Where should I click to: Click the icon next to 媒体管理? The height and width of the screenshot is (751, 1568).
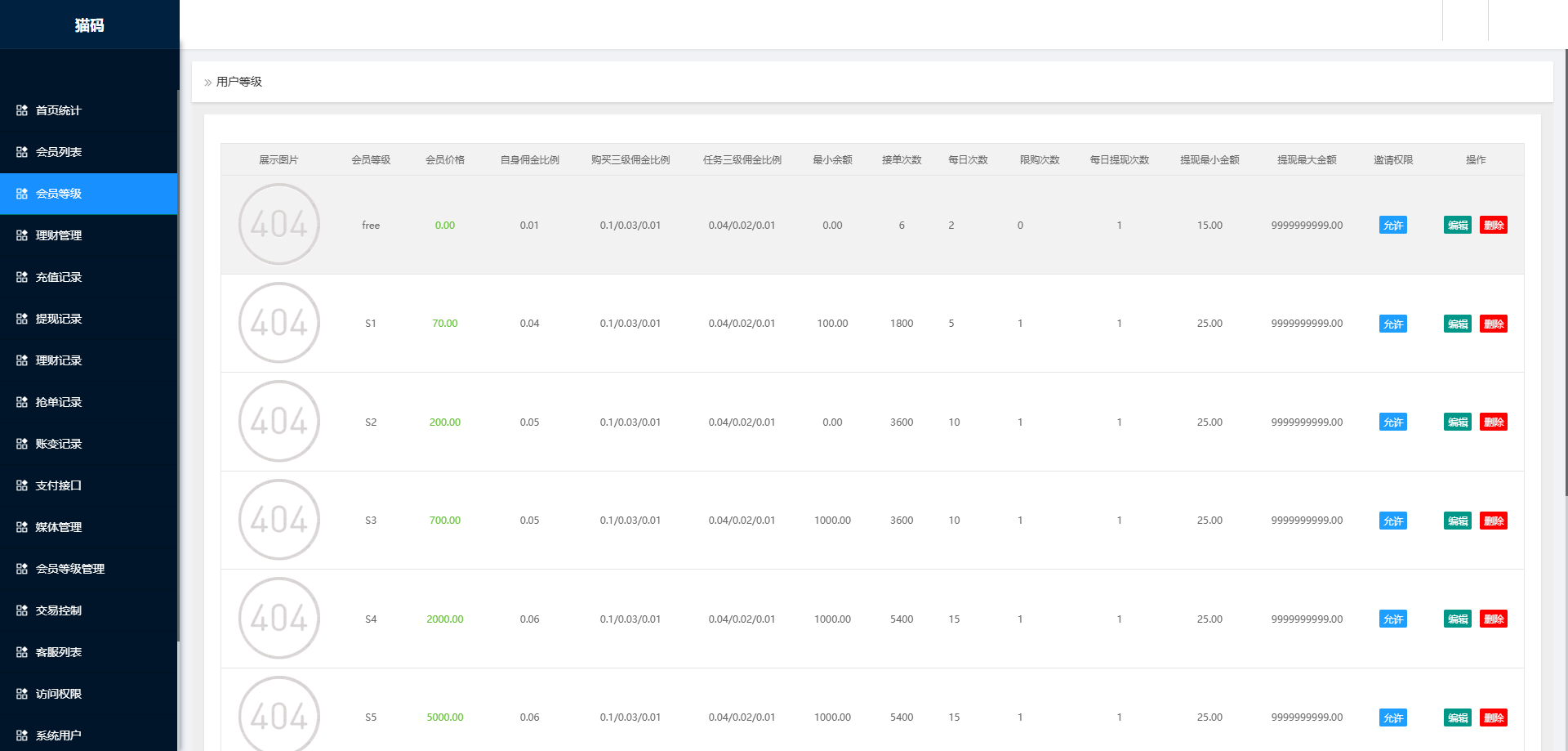coord(22,527)
